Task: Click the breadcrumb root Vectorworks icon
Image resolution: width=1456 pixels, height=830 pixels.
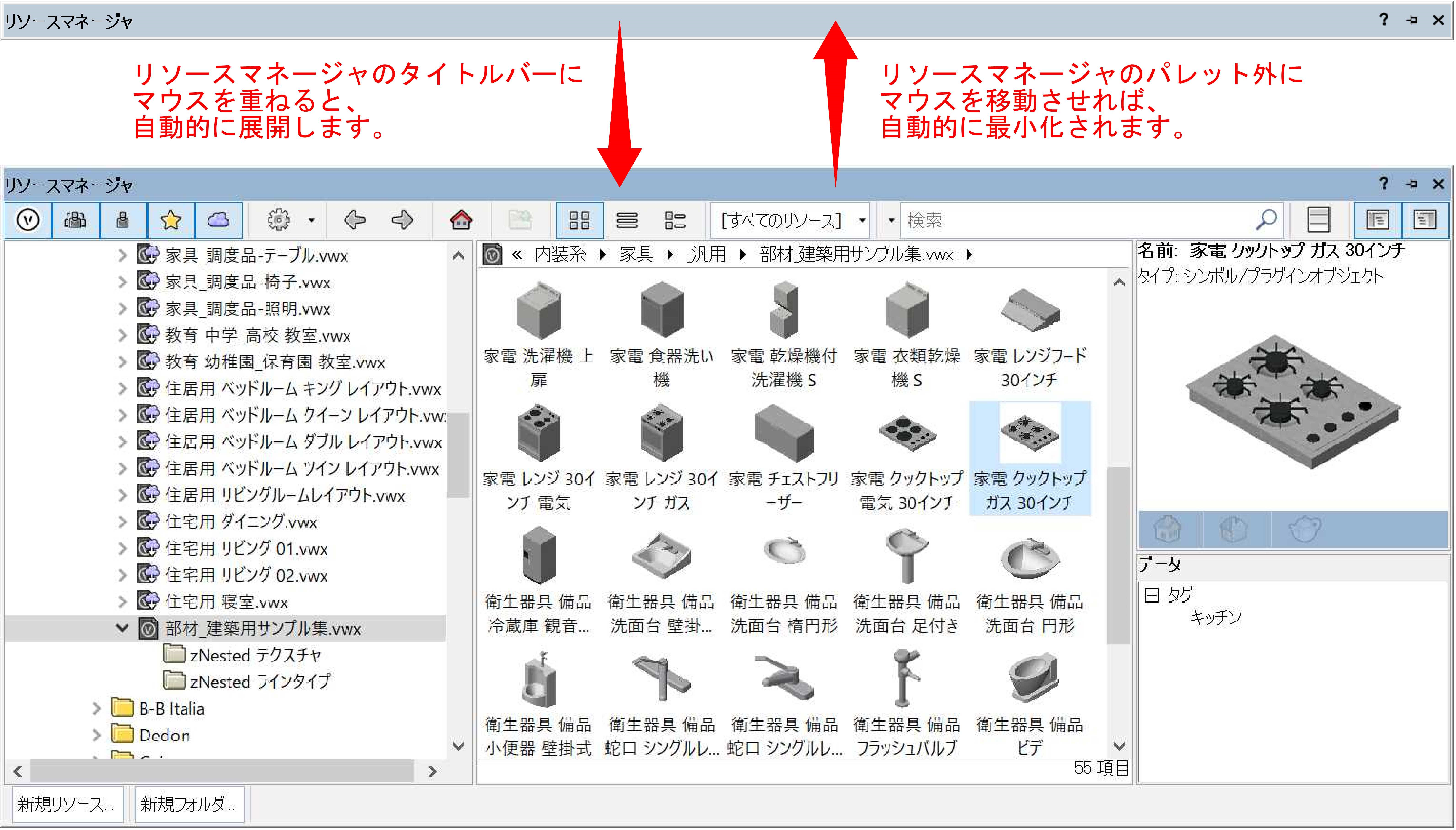Action: pyautogui.click(x=492, y=254)
